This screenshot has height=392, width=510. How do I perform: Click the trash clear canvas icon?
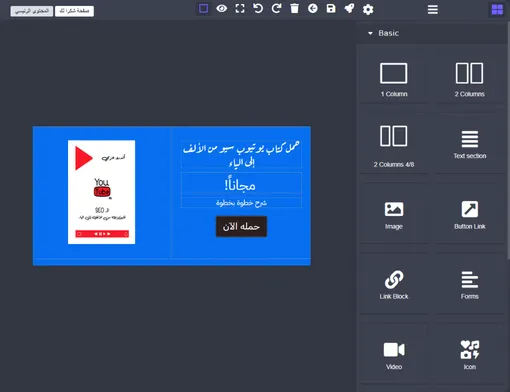(295, 9)
